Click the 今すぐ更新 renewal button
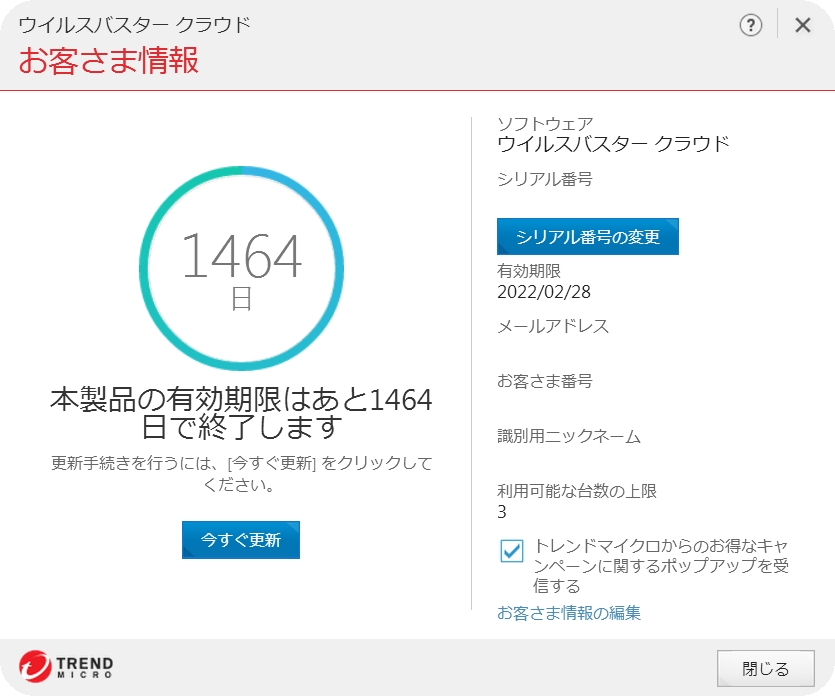 tap(240, 539)
